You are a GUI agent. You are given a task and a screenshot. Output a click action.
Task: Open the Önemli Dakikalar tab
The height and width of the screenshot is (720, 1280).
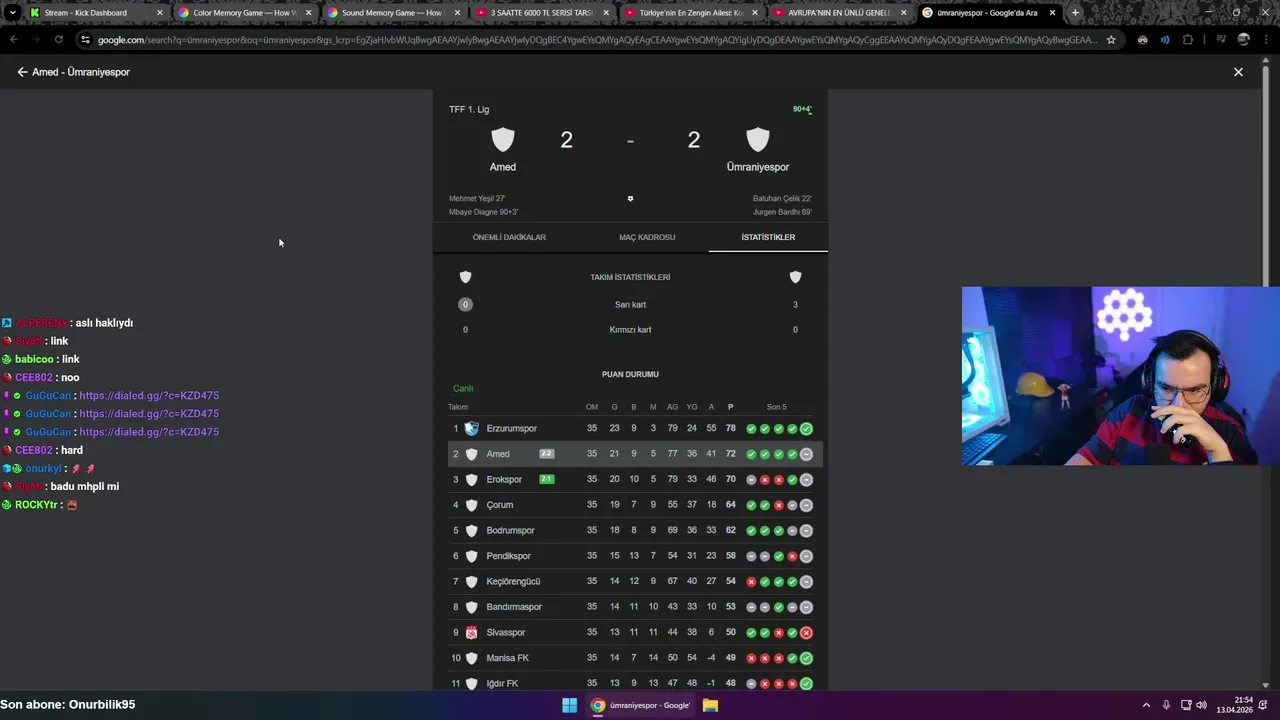pos(509,237)
